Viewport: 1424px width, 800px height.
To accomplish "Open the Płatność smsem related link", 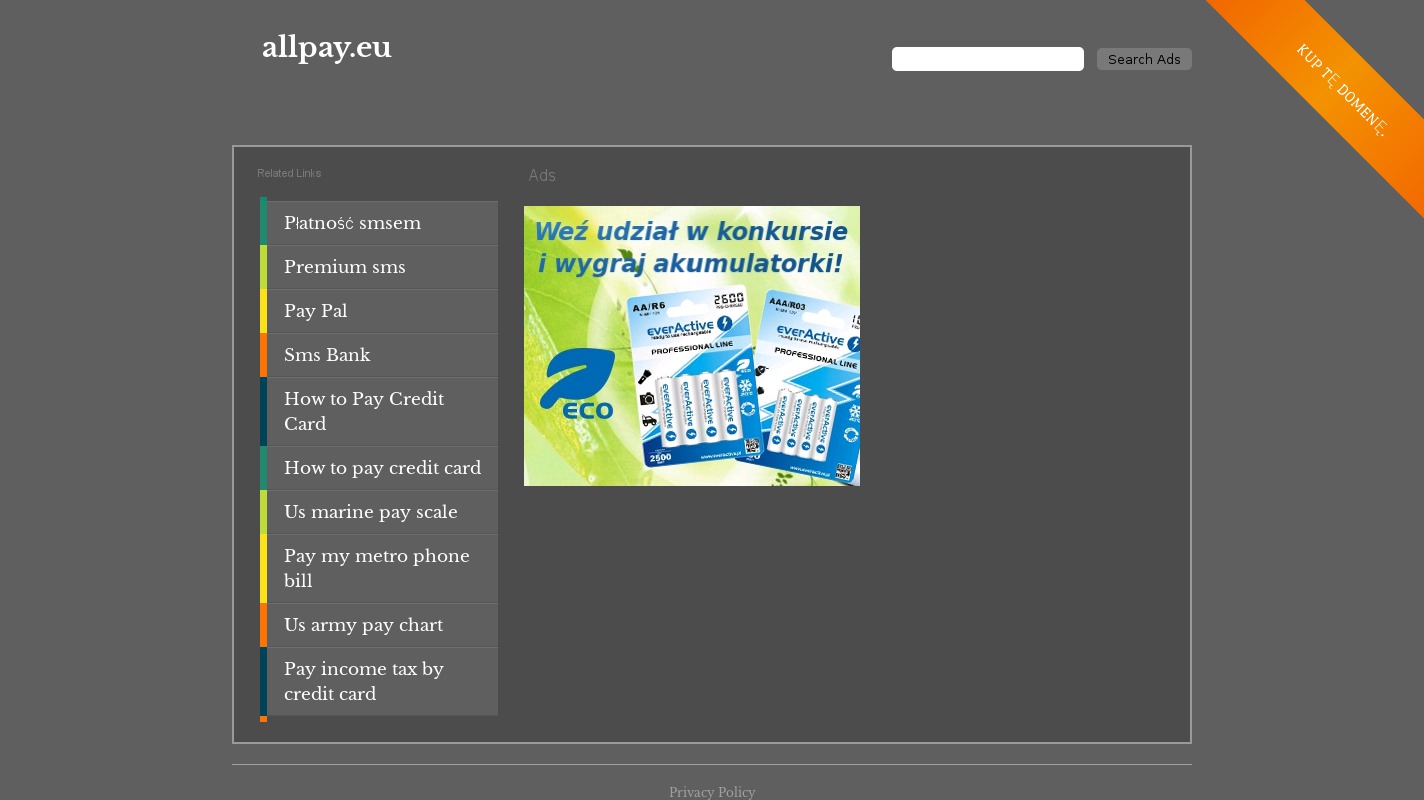I will [352, 223].
